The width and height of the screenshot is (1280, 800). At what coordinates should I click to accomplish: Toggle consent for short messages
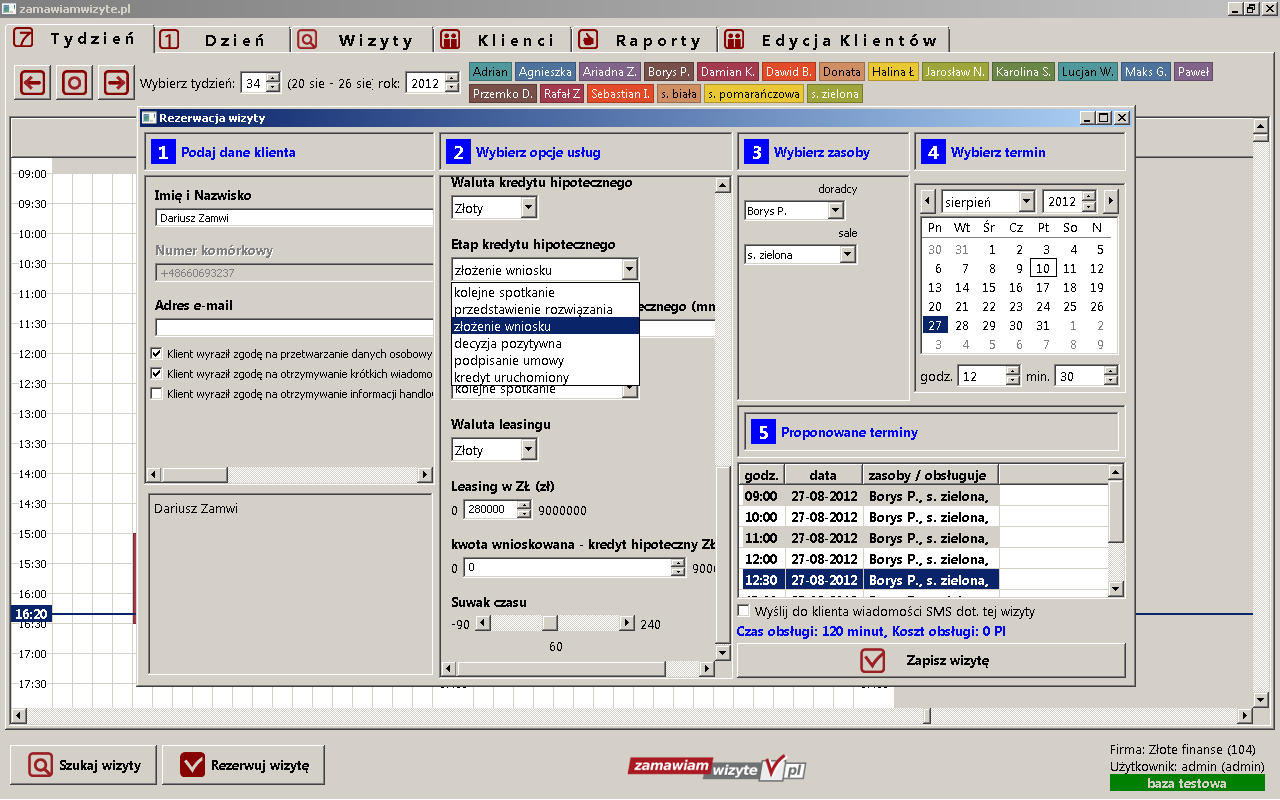[x=156, y=373]
